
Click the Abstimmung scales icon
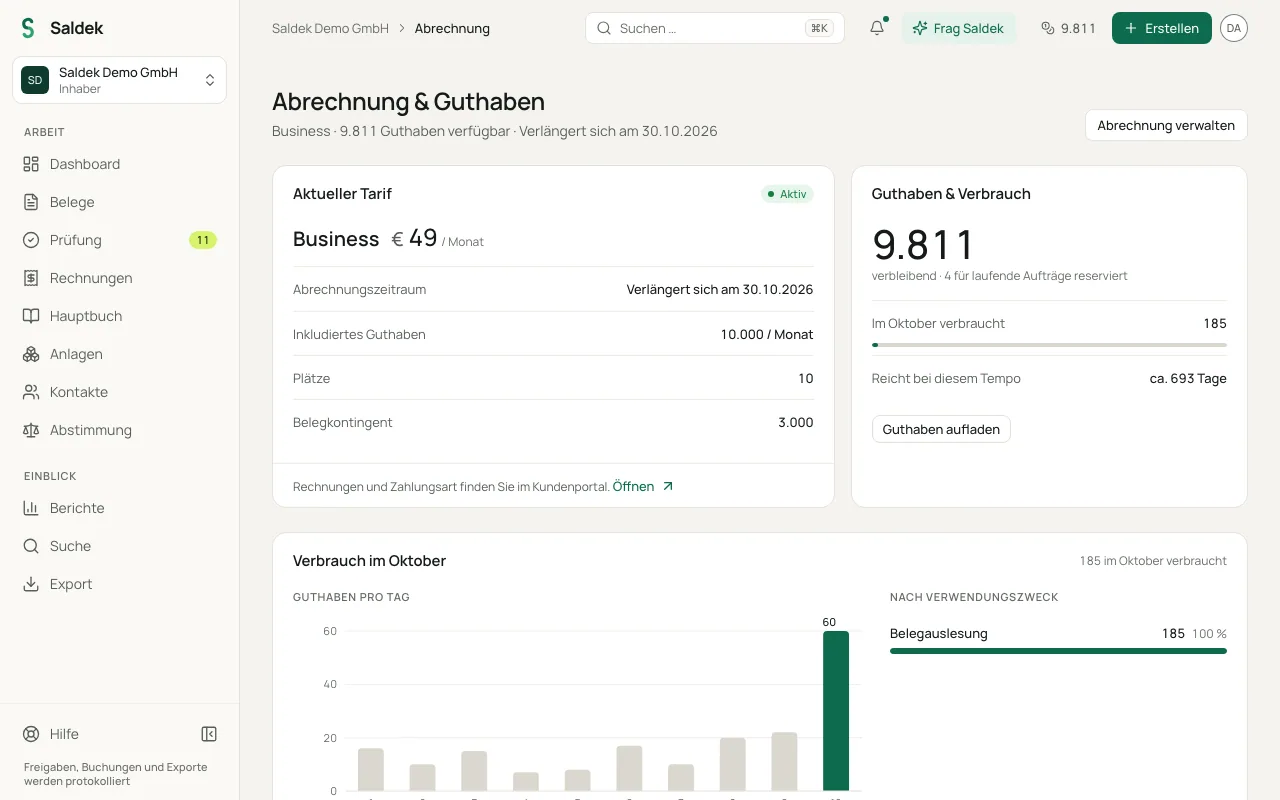click(x=31, y=430)
